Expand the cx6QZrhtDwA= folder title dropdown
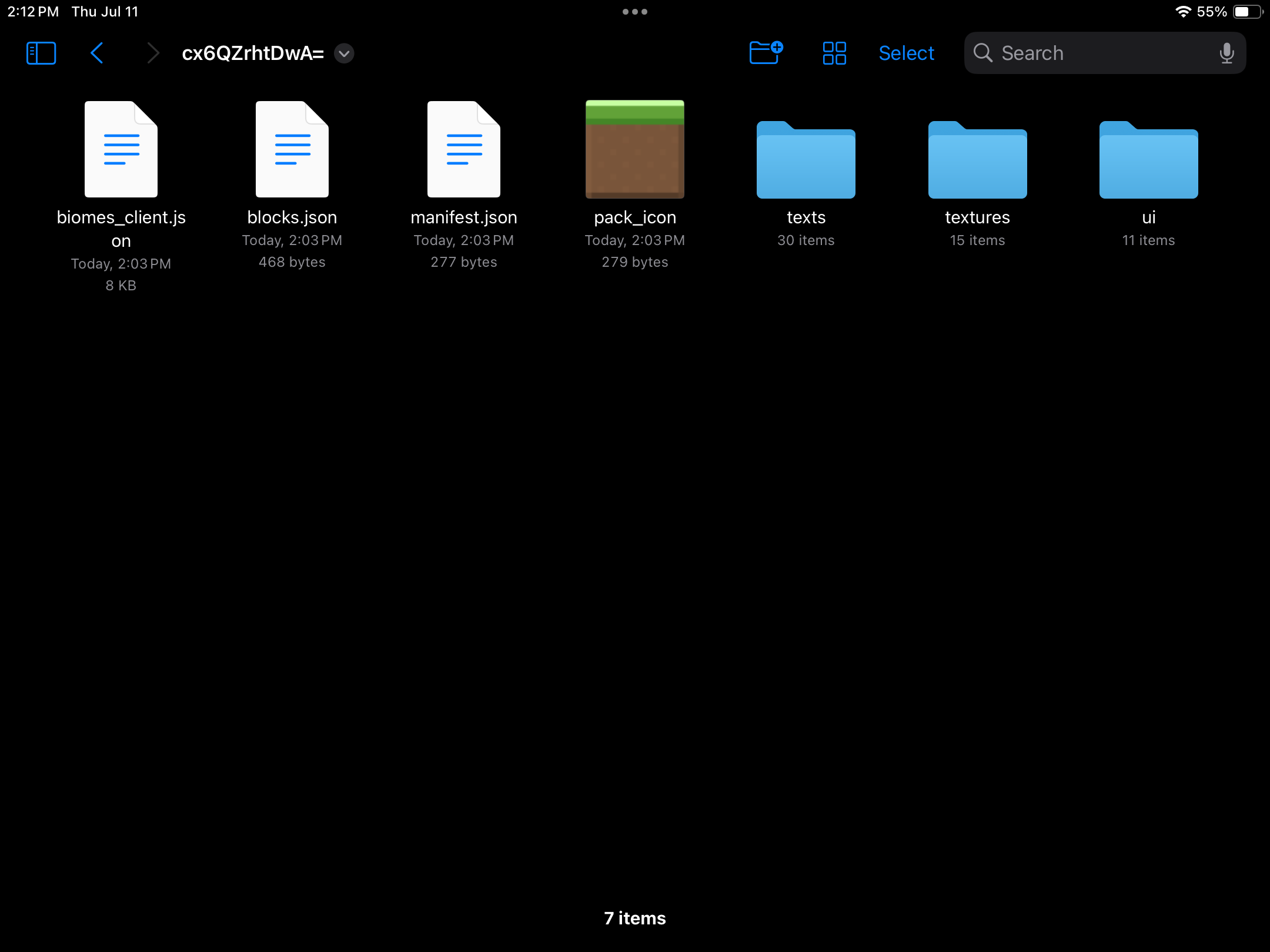Image resolution: width=1270 pixels, height=952 pixels. tap(344, 53)
